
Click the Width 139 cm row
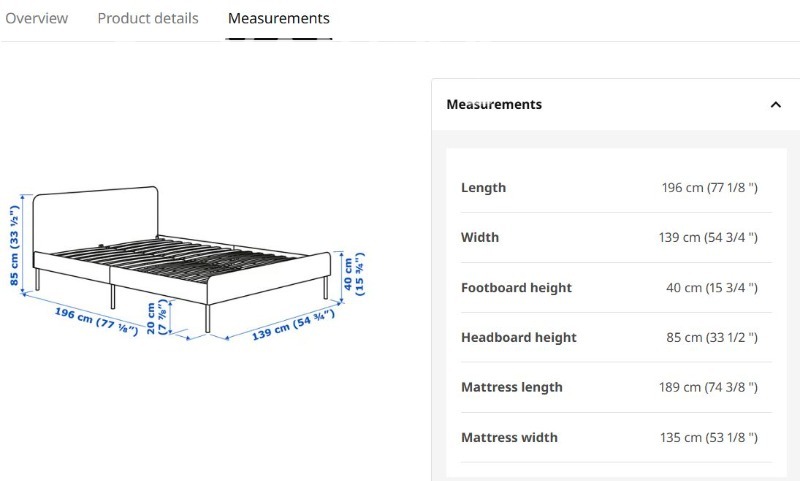click(x=616, y=238)
